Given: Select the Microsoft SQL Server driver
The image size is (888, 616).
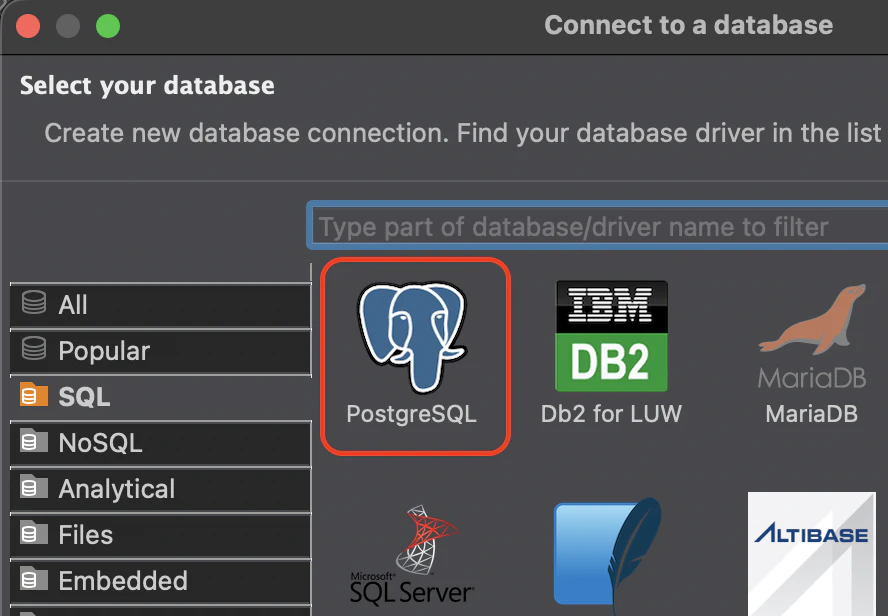Looking at the screenshot, I should (412, 555).
